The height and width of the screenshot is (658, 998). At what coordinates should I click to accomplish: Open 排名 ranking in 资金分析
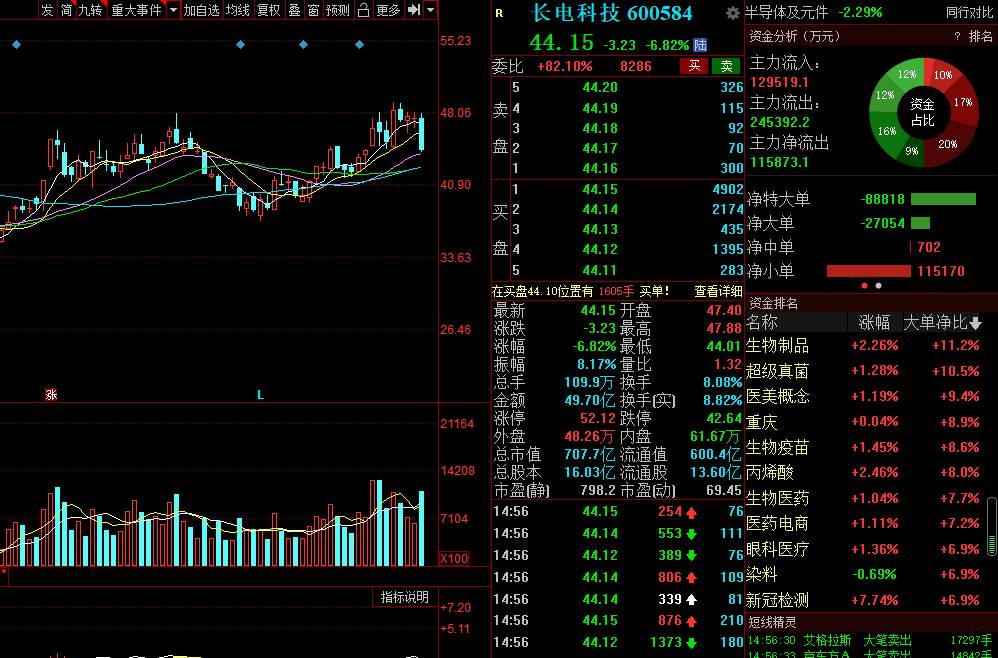click(x=980, y=37)
